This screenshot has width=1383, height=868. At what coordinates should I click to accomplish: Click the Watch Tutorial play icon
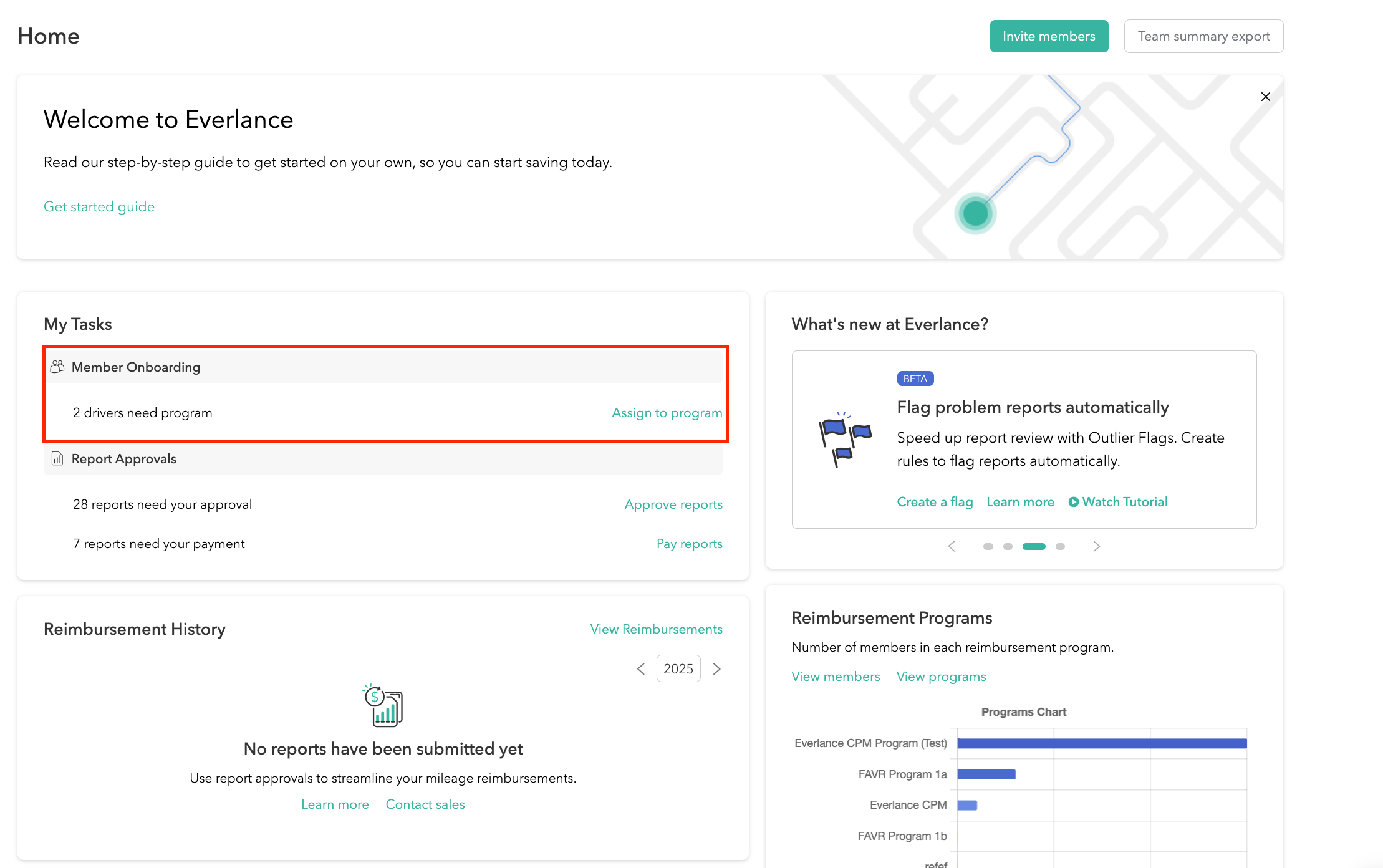(x=1073, y=502)
